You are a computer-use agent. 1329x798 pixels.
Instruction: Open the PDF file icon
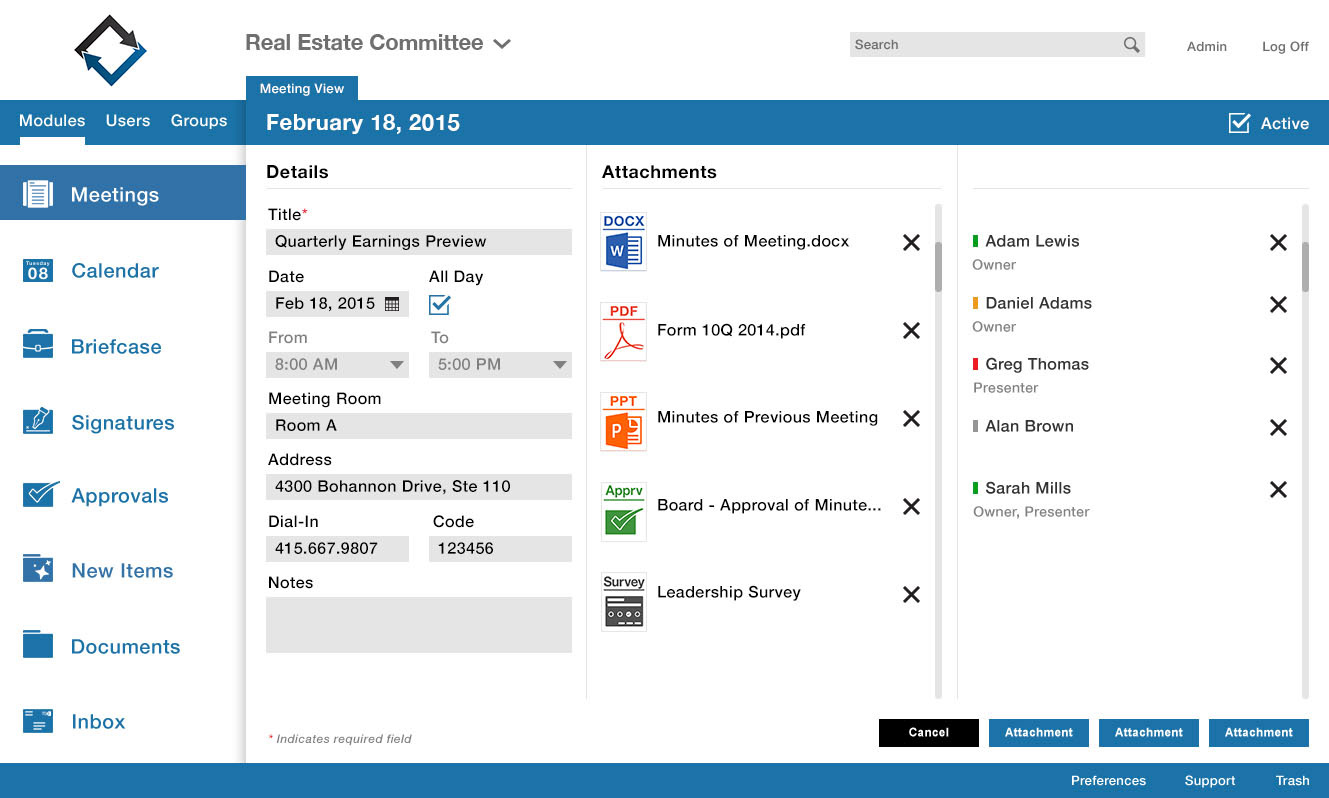coord(624,331)
